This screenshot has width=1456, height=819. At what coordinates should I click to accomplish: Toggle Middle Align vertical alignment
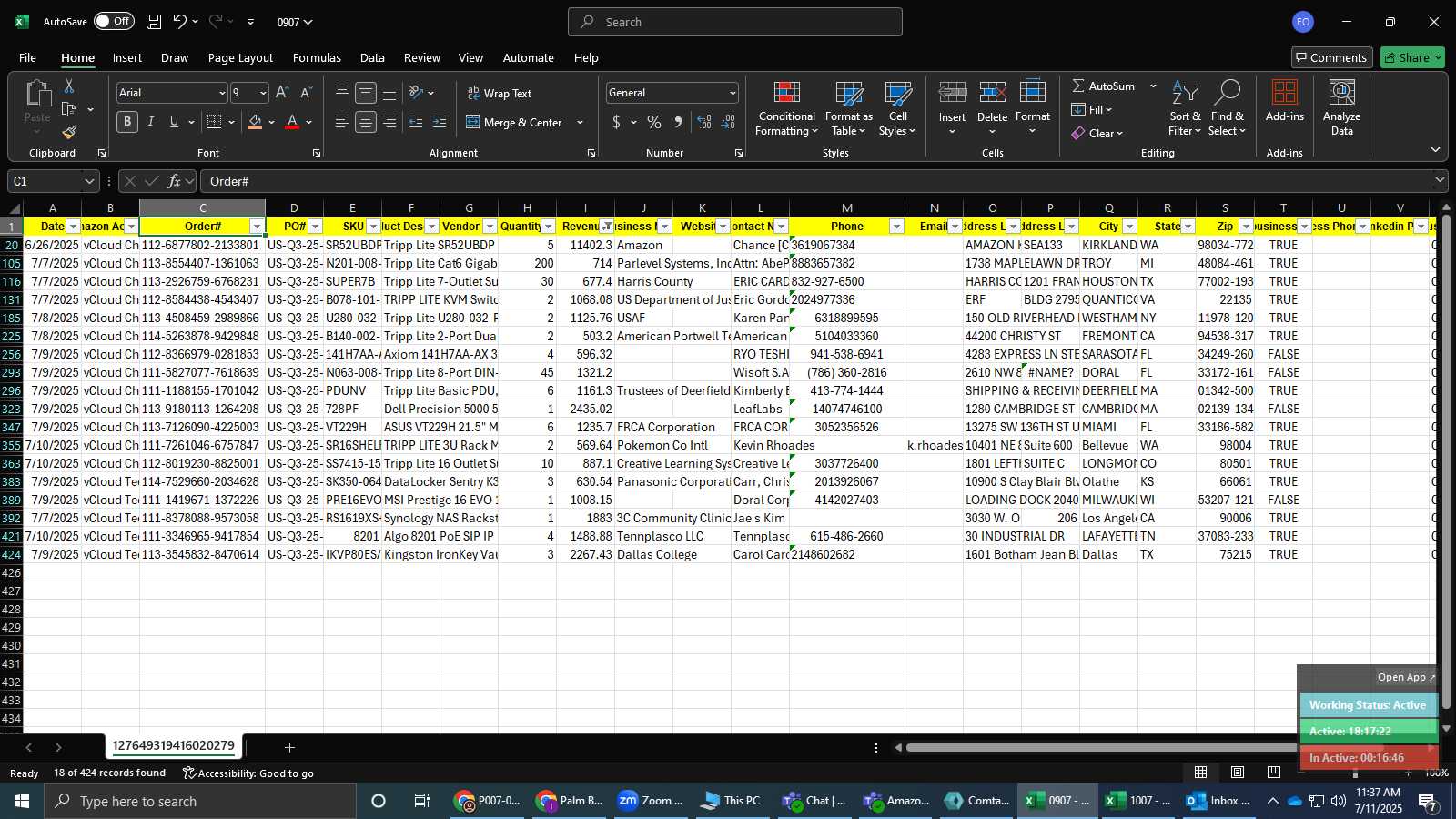tap(366, 93)
